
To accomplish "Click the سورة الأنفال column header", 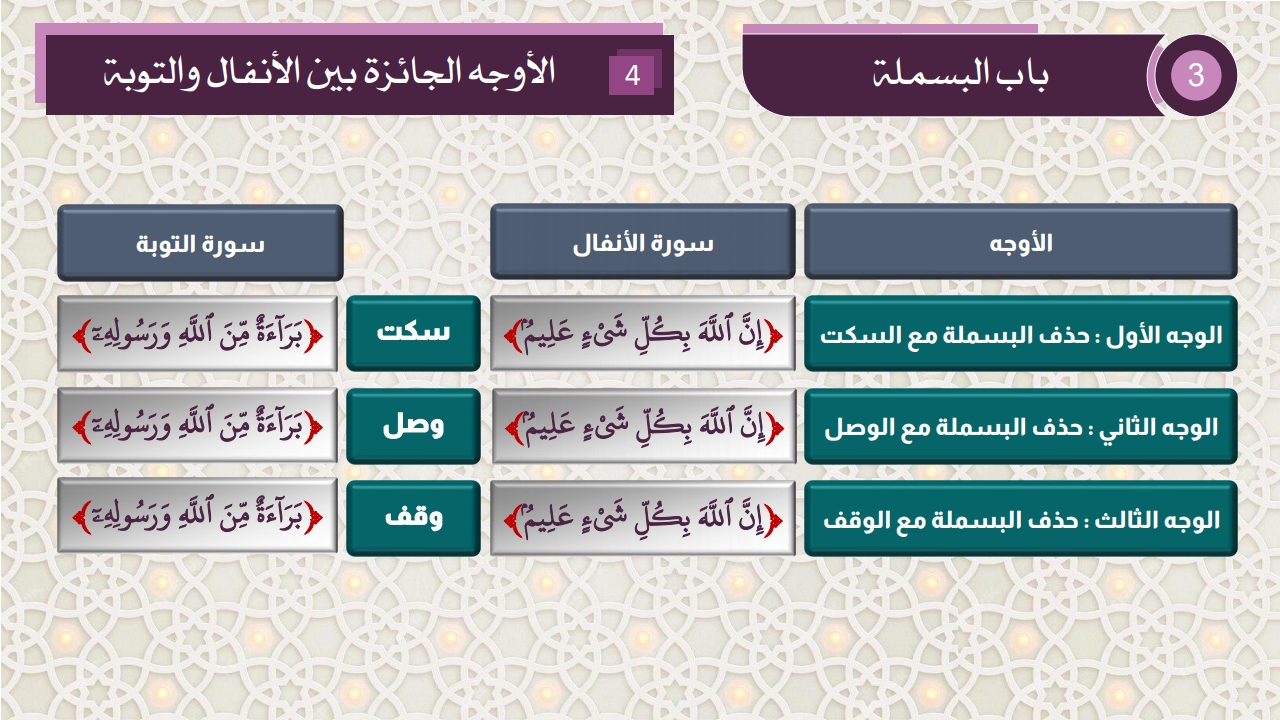I will pos(643,243).
